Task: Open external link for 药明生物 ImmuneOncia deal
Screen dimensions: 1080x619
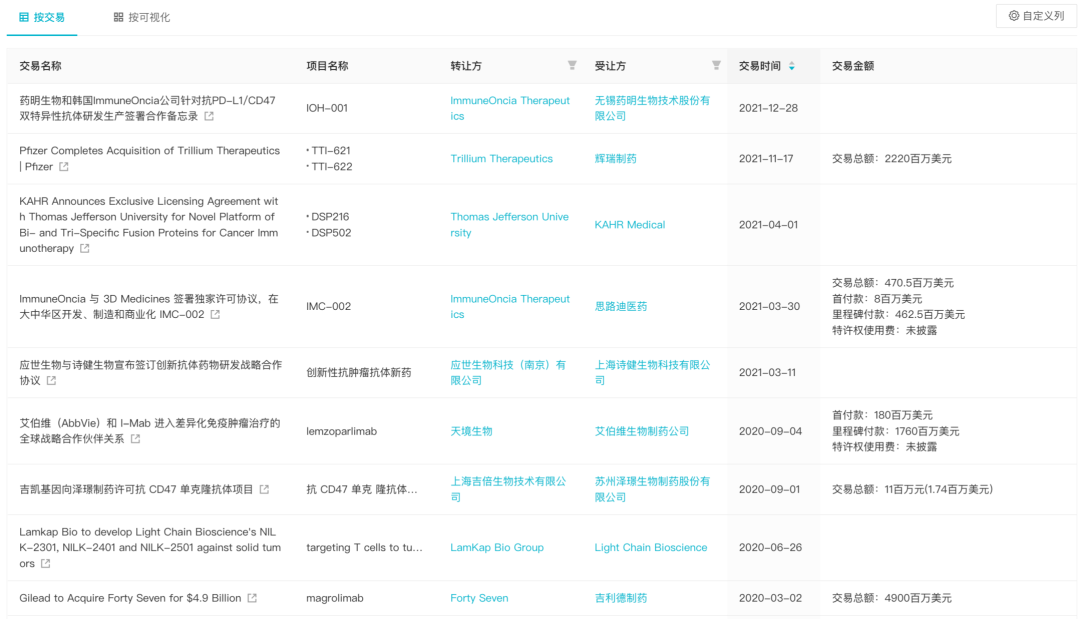Action: coord(209,116)
